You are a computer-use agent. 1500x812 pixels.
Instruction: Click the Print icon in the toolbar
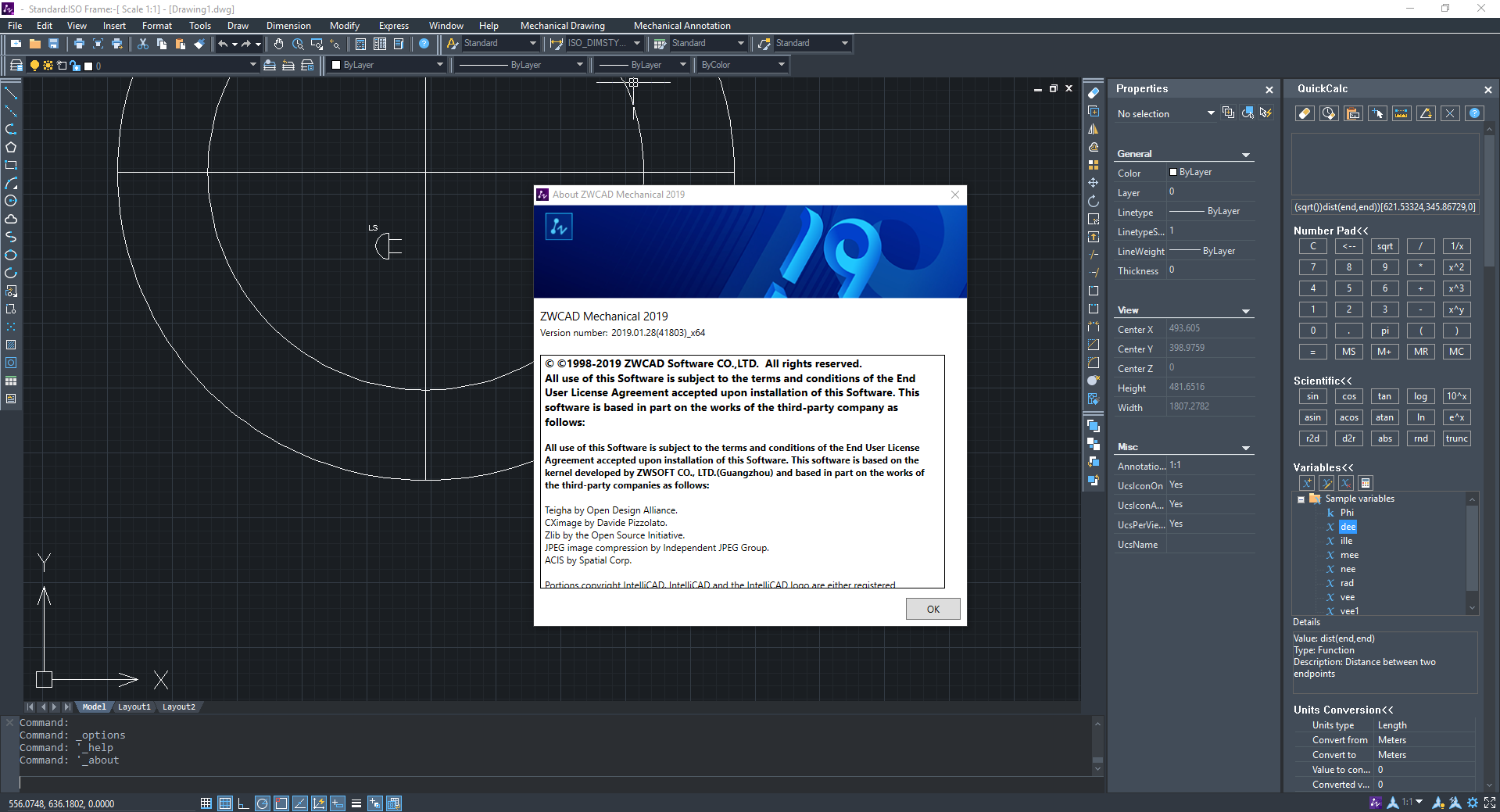pos(79,44)
